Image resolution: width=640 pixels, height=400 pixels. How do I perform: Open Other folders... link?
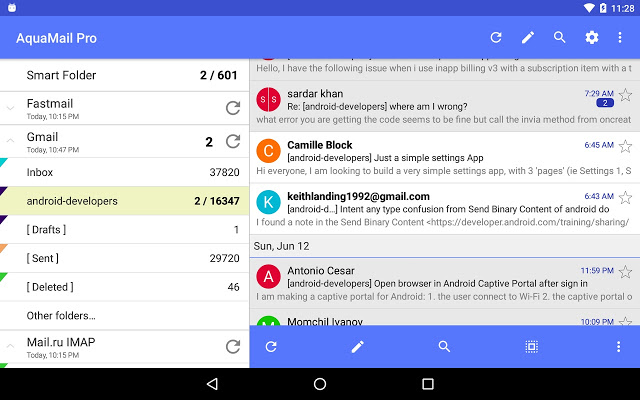point(62,315)
